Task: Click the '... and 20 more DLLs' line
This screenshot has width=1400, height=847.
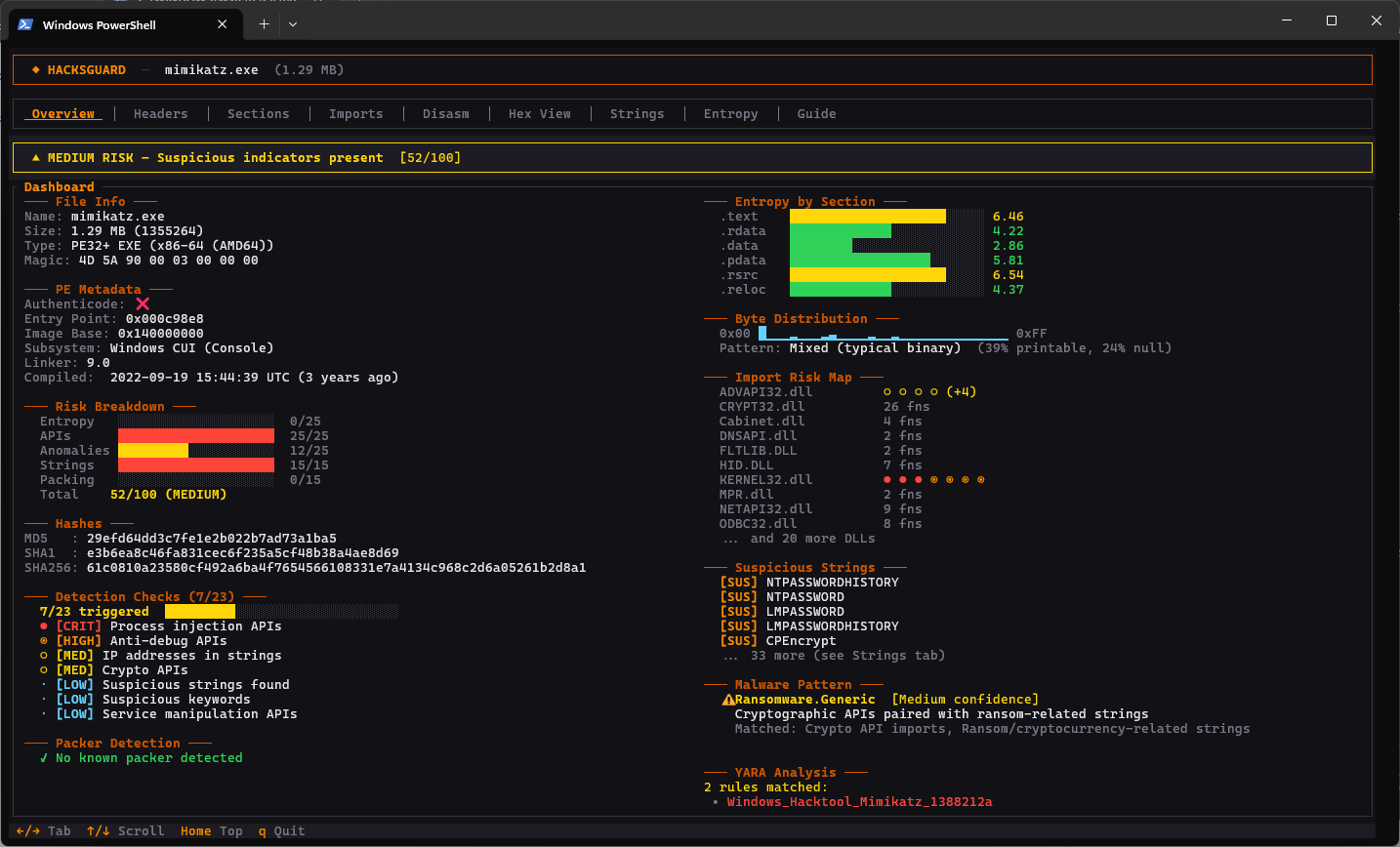Action: (800, 539)
